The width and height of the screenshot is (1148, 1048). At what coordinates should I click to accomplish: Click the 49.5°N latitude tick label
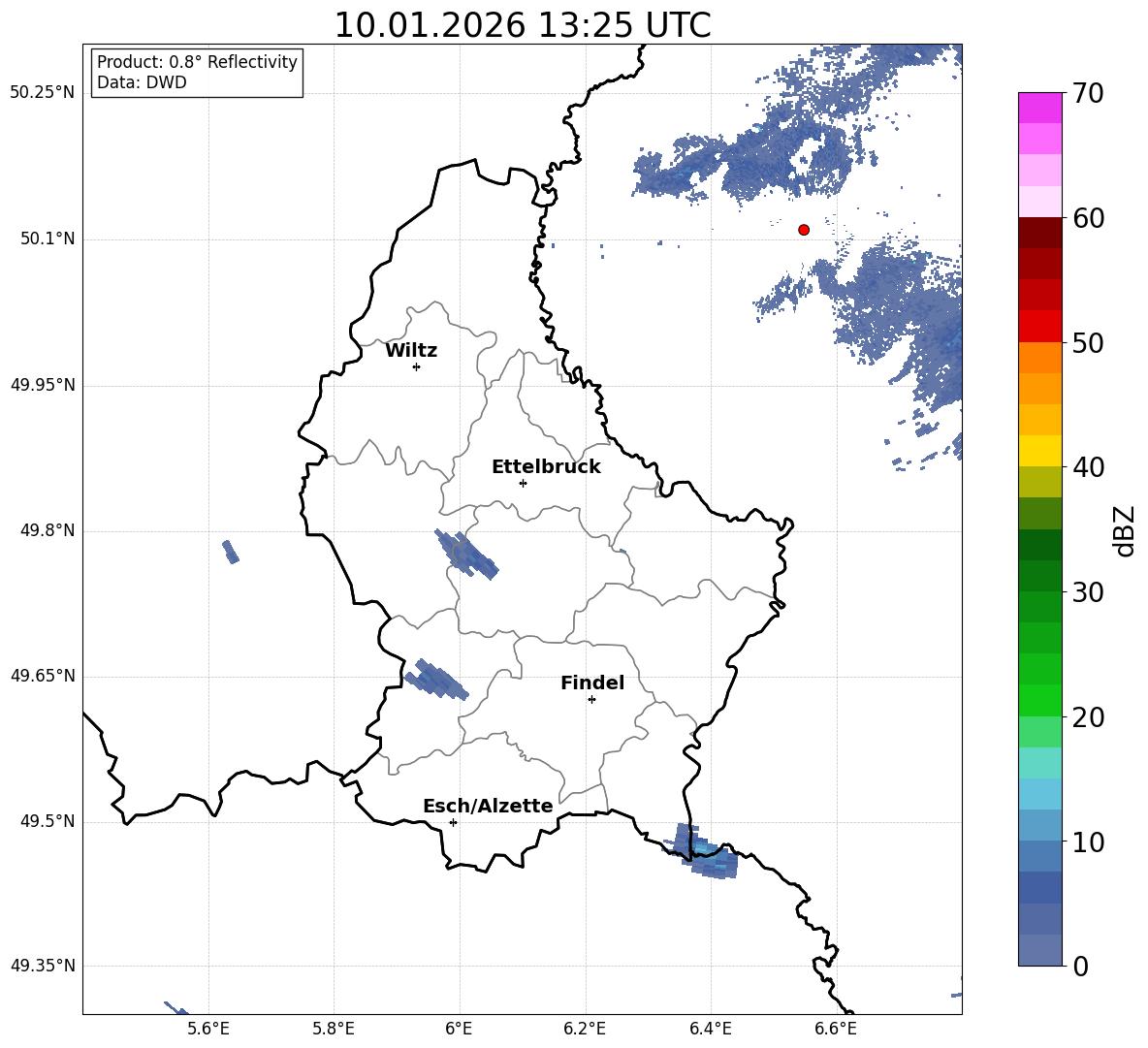click(x=48, y=821)
